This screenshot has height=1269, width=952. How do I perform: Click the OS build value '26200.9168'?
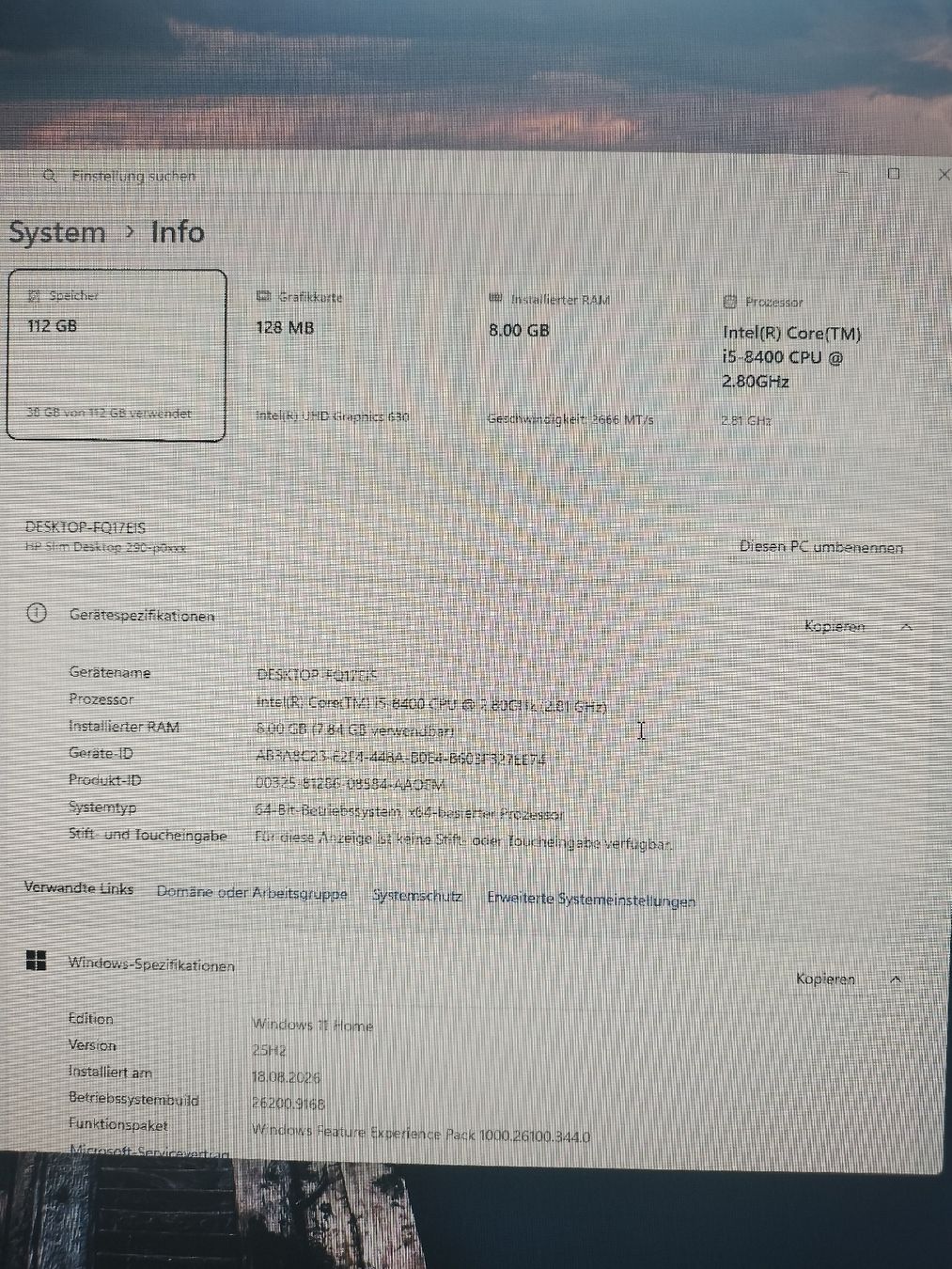pos(288,1104)
